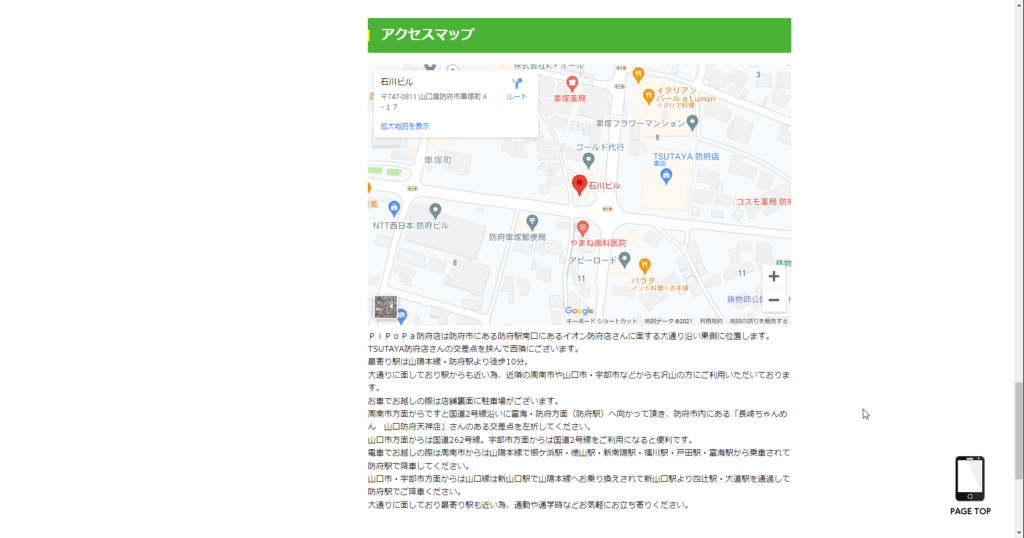Click the コスモ薬局 防府 label
This screenshot has width=1024, height=538.
tap(763, 202)
